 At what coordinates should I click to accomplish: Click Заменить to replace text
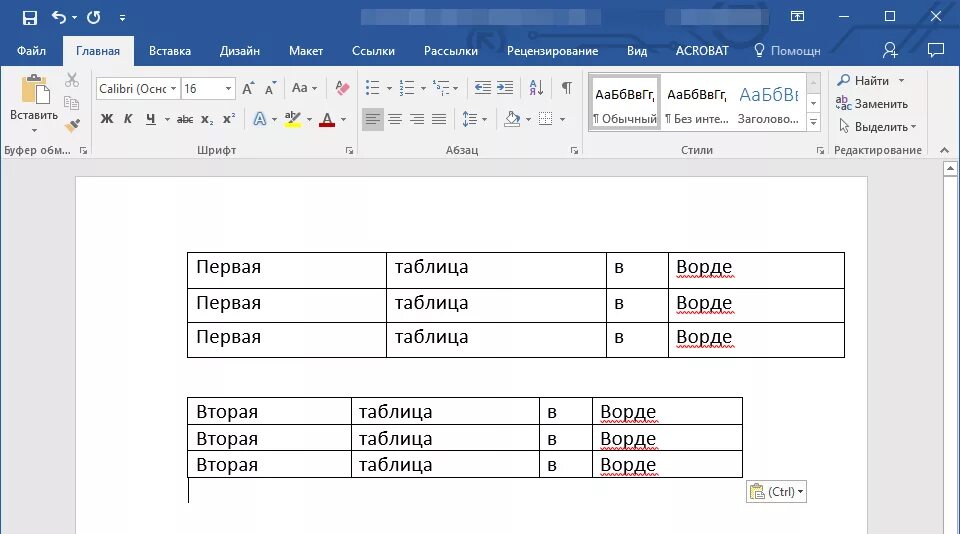point(872,103)
